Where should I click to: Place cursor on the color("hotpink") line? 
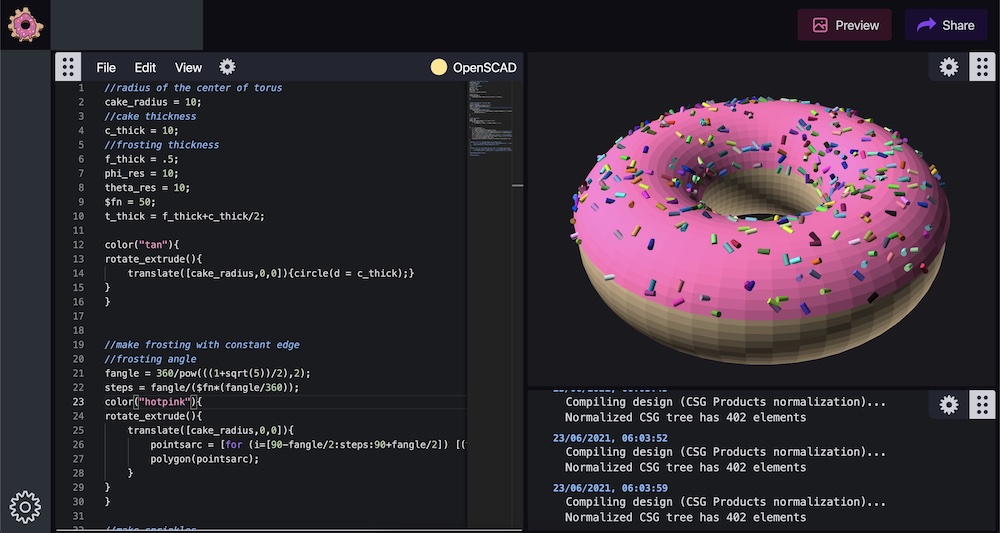153,402
